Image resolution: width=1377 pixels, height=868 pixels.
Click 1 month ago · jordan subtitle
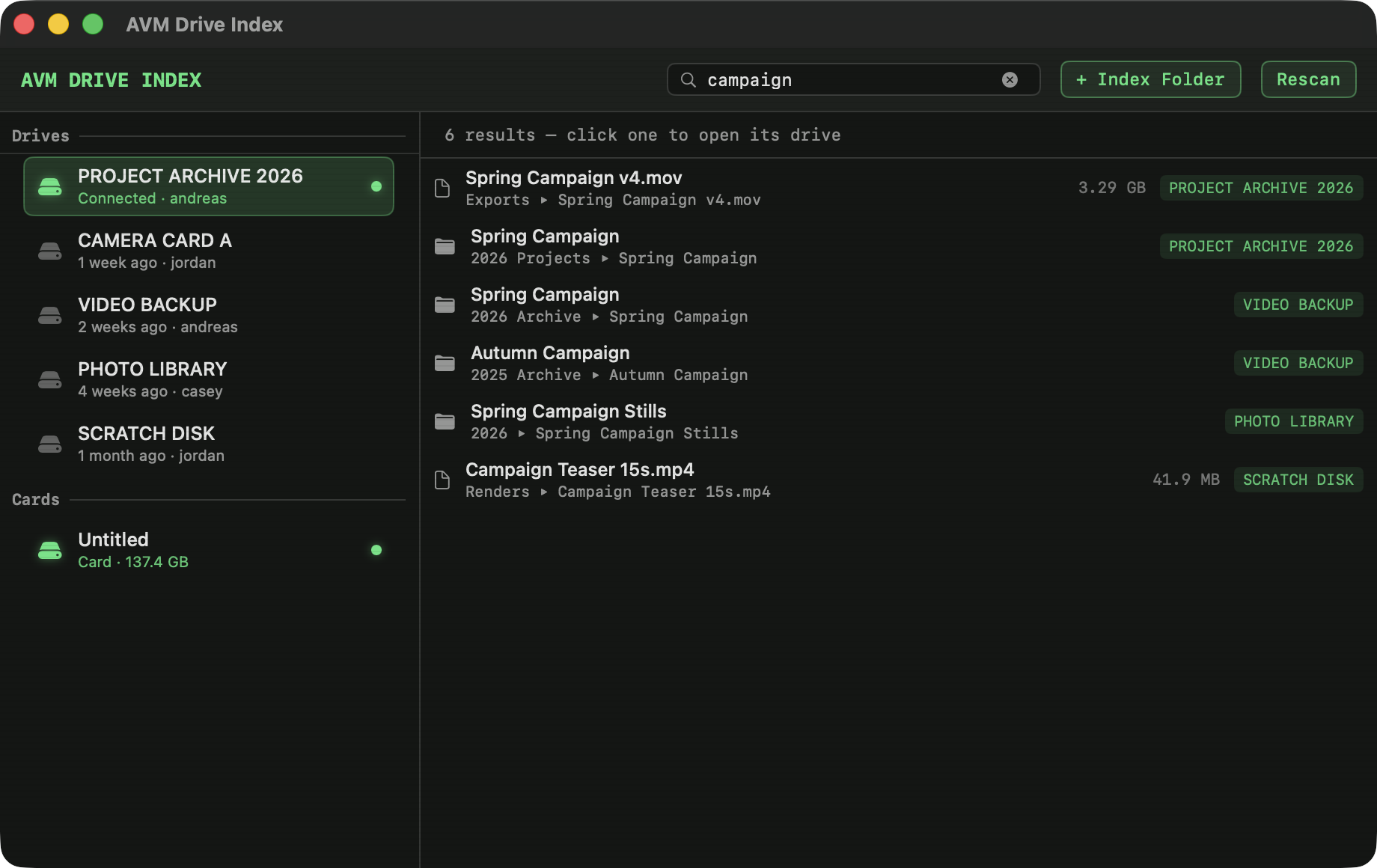[x=151, y=456]
